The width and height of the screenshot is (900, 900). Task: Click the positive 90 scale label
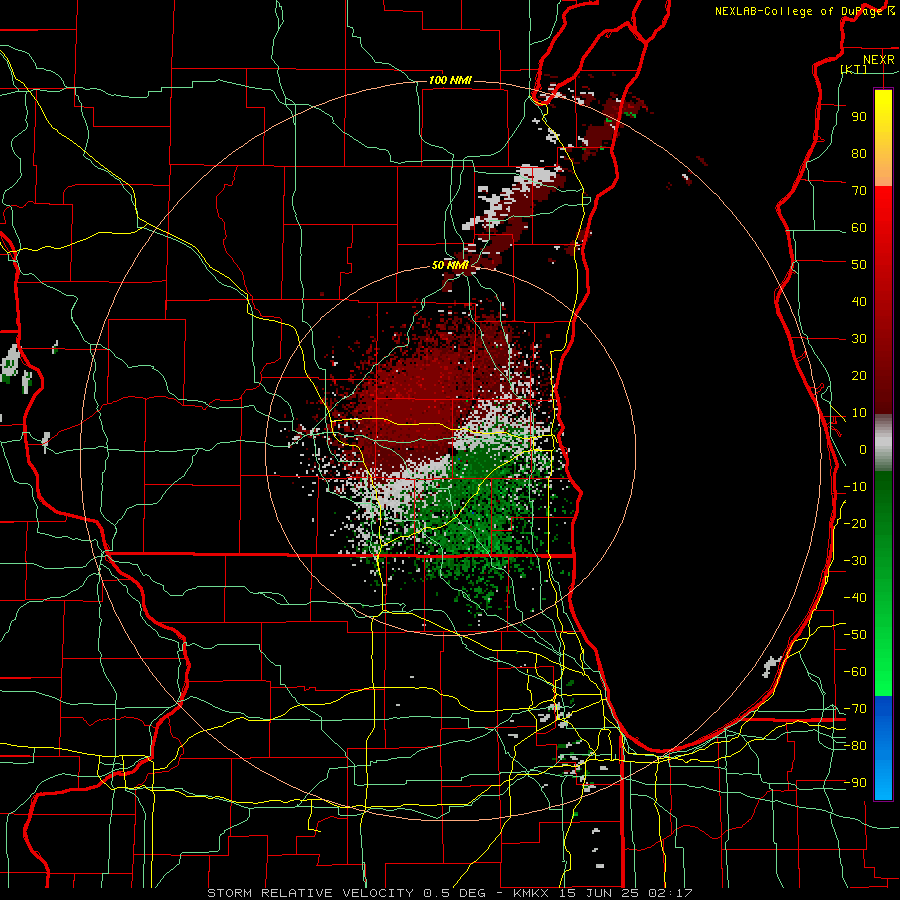pyautogui.click(x=859, y=117)
